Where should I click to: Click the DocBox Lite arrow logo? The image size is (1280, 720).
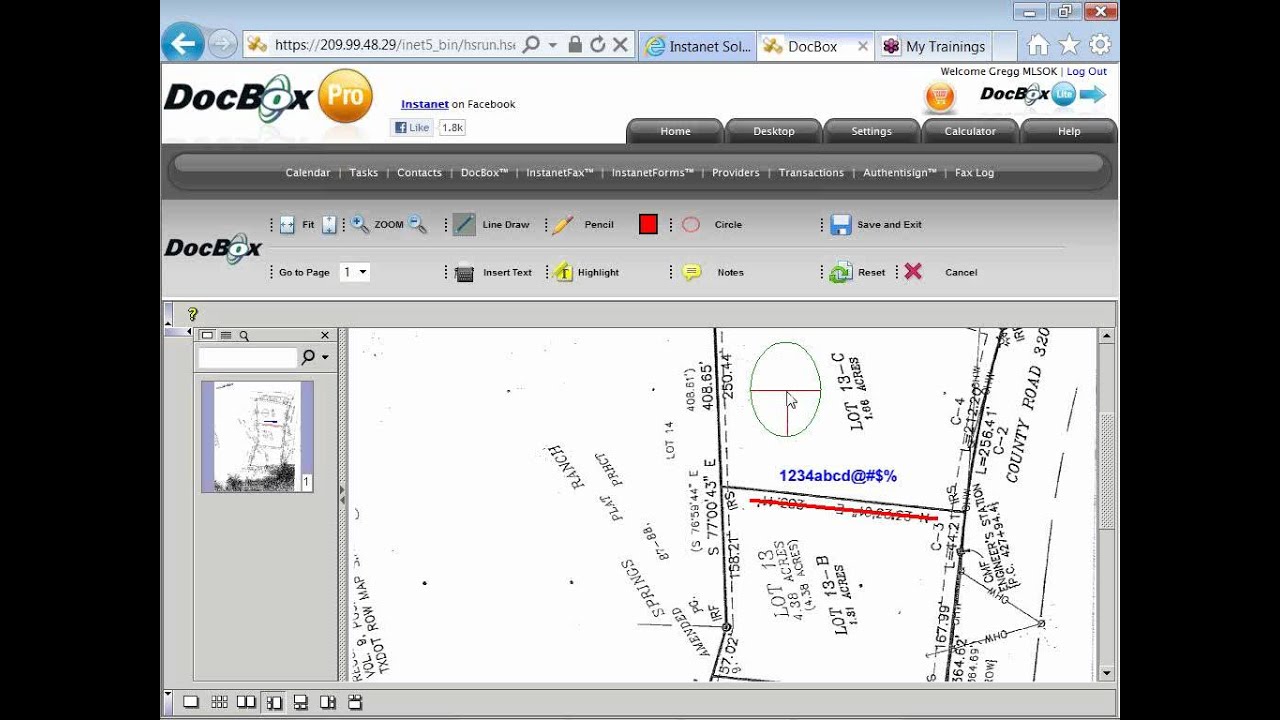coord(1043,95)
